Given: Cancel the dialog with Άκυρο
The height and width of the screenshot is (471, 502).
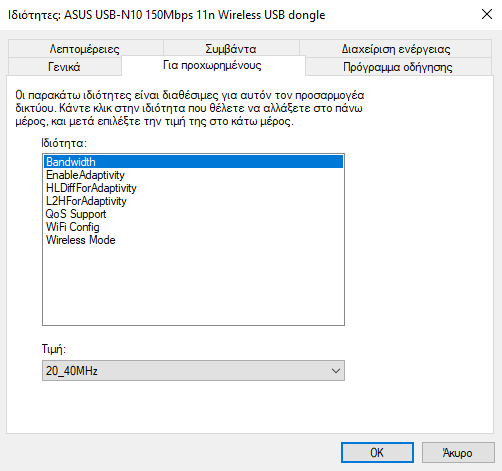Looking at the screenshot, I should [x=458, y=453].
